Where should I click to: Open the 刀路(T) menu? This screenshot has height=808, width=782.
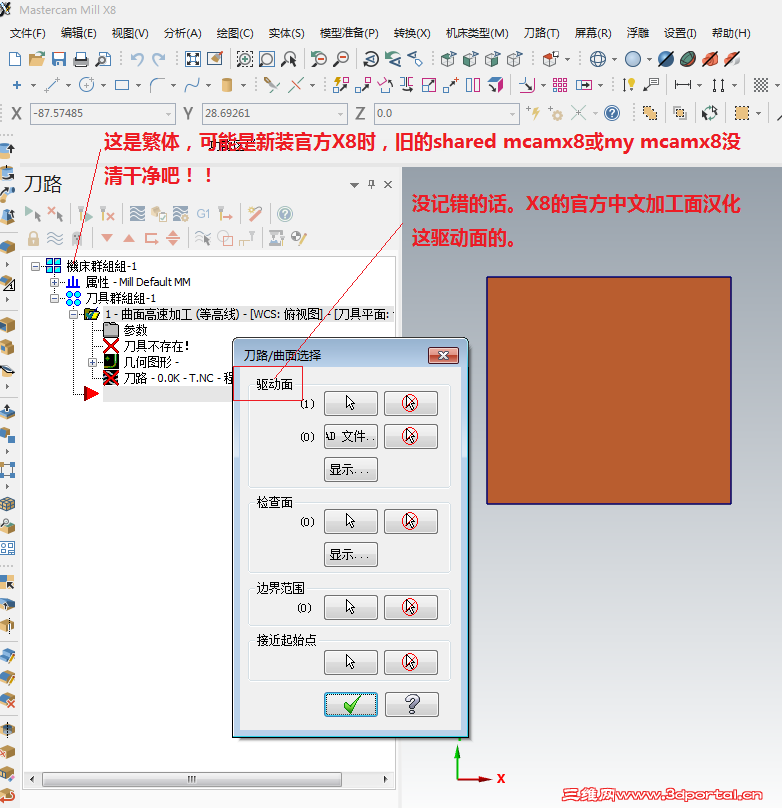click(x=541, y=33)
